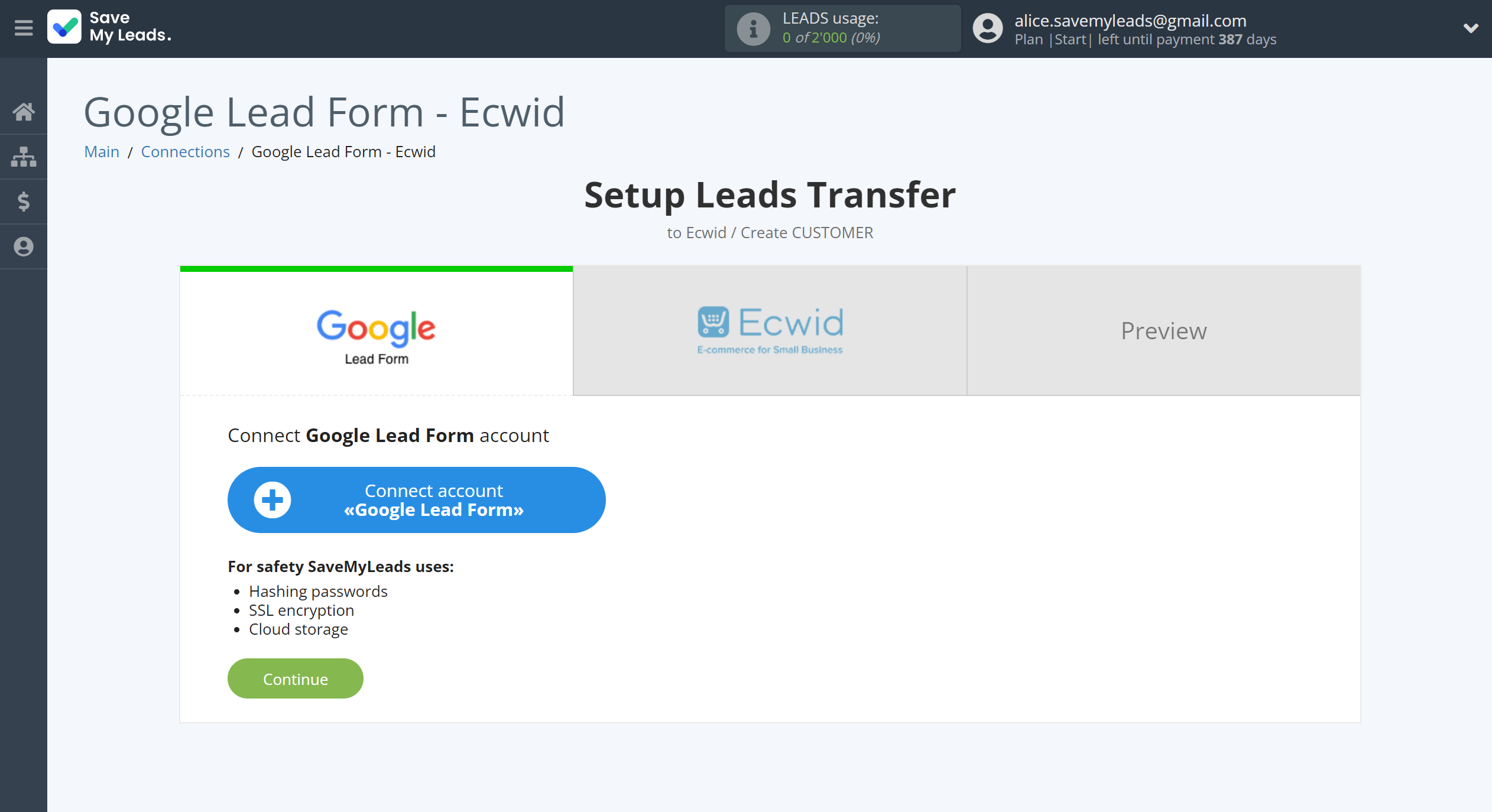Enable the Ecwid Create CUSTOMER step
The width and height of the screenshot is (1492, 812).
click(770, 329)
